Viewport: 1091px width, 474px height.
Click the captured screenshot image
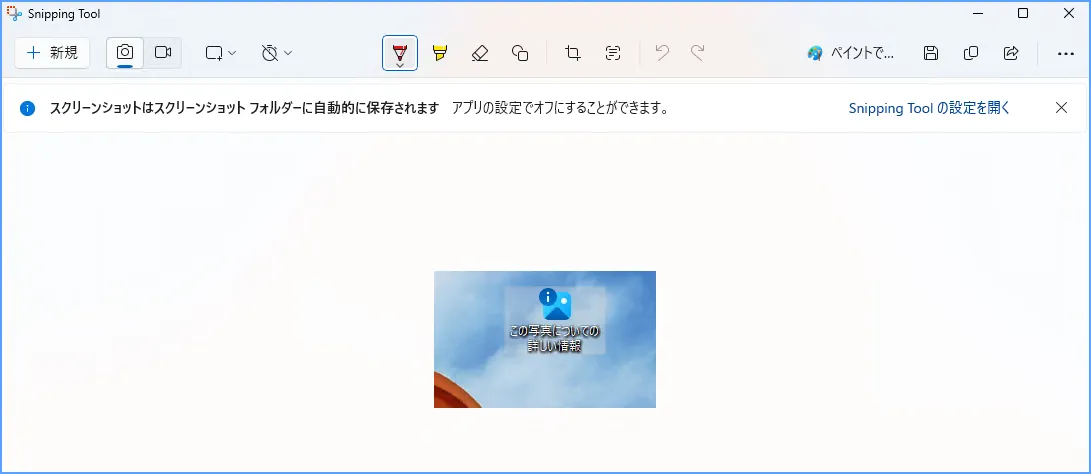coord(545,339)
